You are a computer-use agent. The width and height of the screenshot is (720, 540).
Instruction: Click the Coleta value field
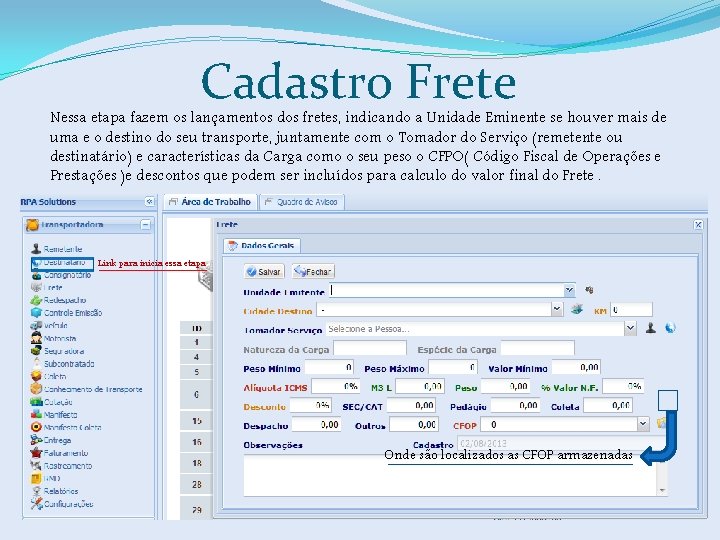click(608, 405)
